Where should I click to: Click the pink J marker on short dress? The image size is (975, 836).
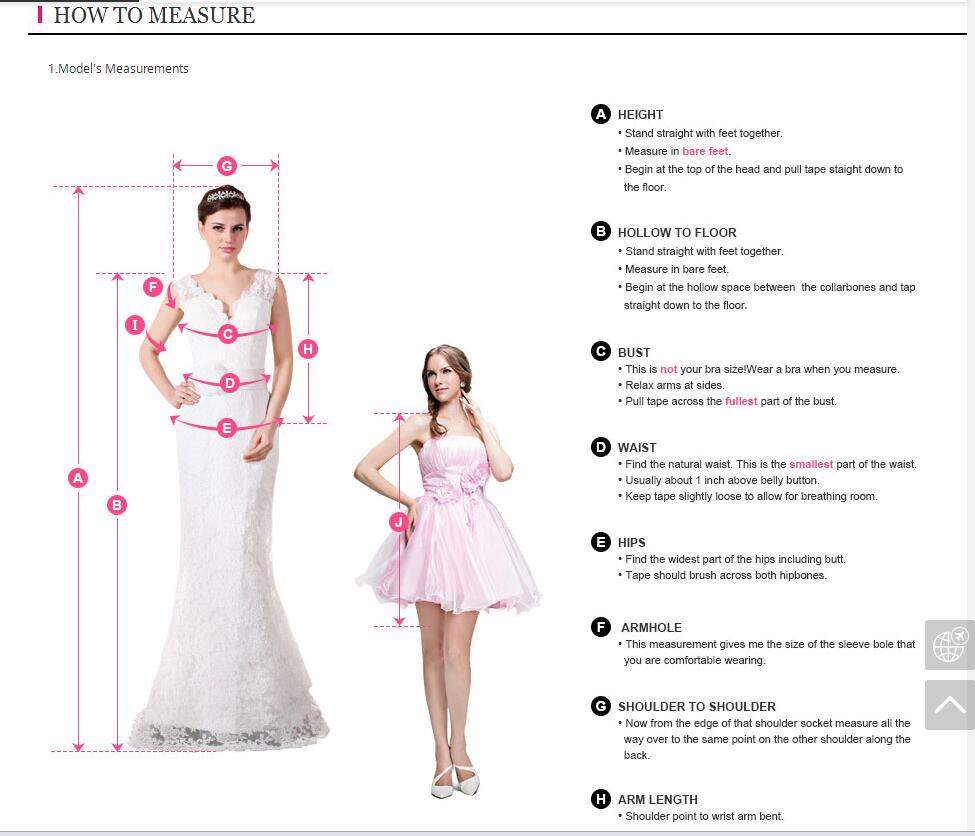pos(399,521)
